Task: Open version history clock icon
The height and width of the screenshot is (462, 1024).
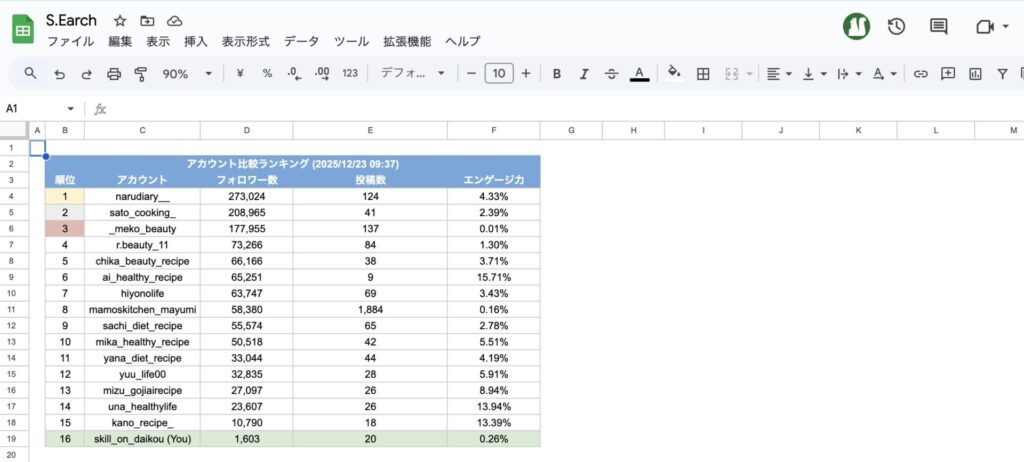Action: click(x=896, y=27)
